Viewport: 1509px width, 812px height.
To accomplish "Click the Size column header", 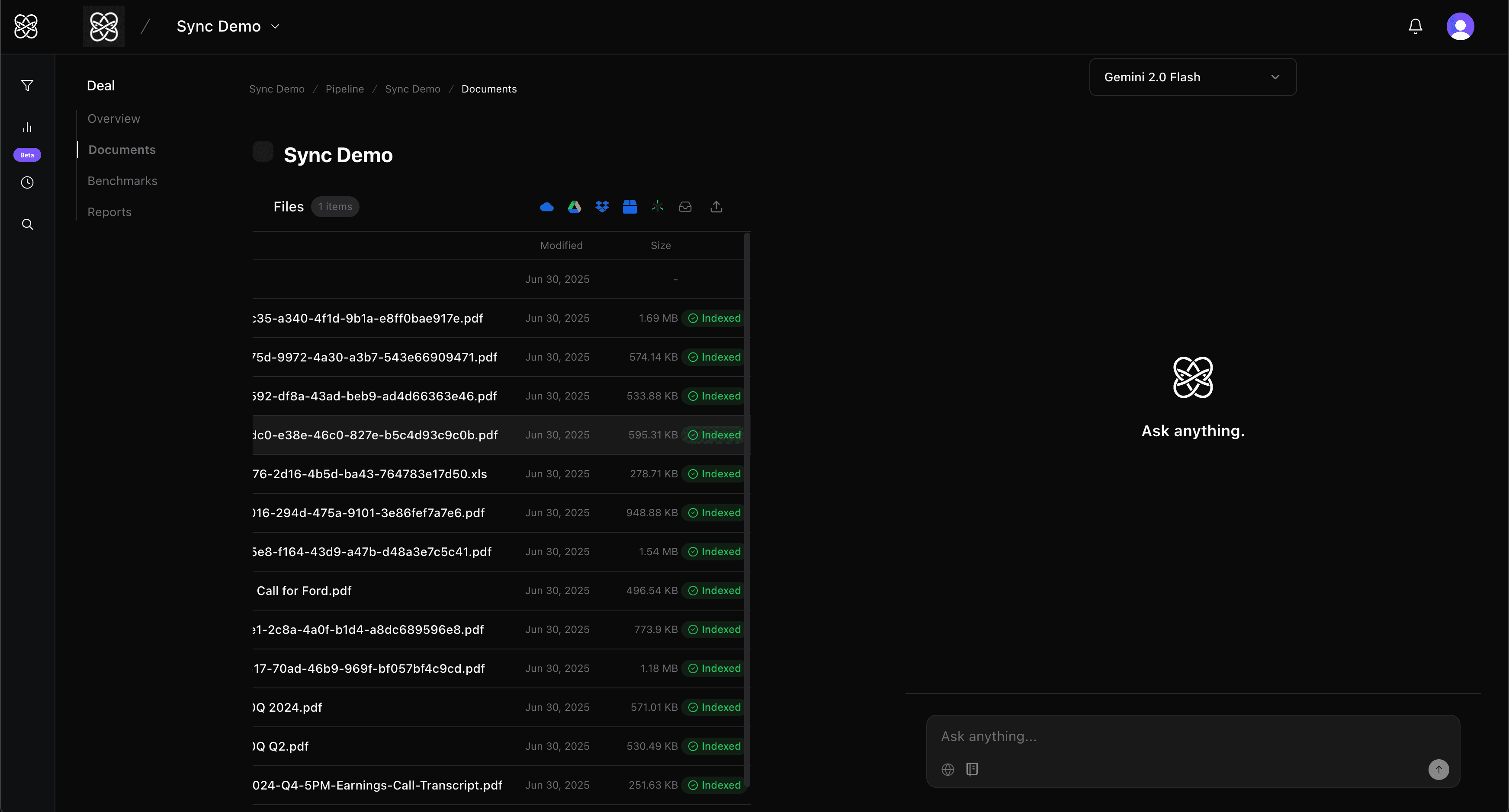I will [x=660, y=245].
